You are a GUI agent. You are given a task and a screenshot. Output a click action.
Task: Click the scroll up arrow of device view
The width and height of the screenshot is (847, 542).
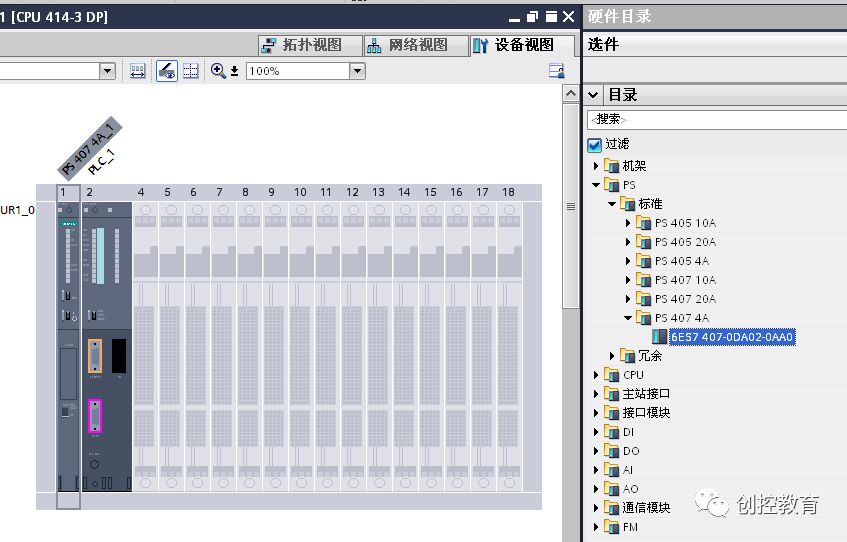[x=570, y=93]
